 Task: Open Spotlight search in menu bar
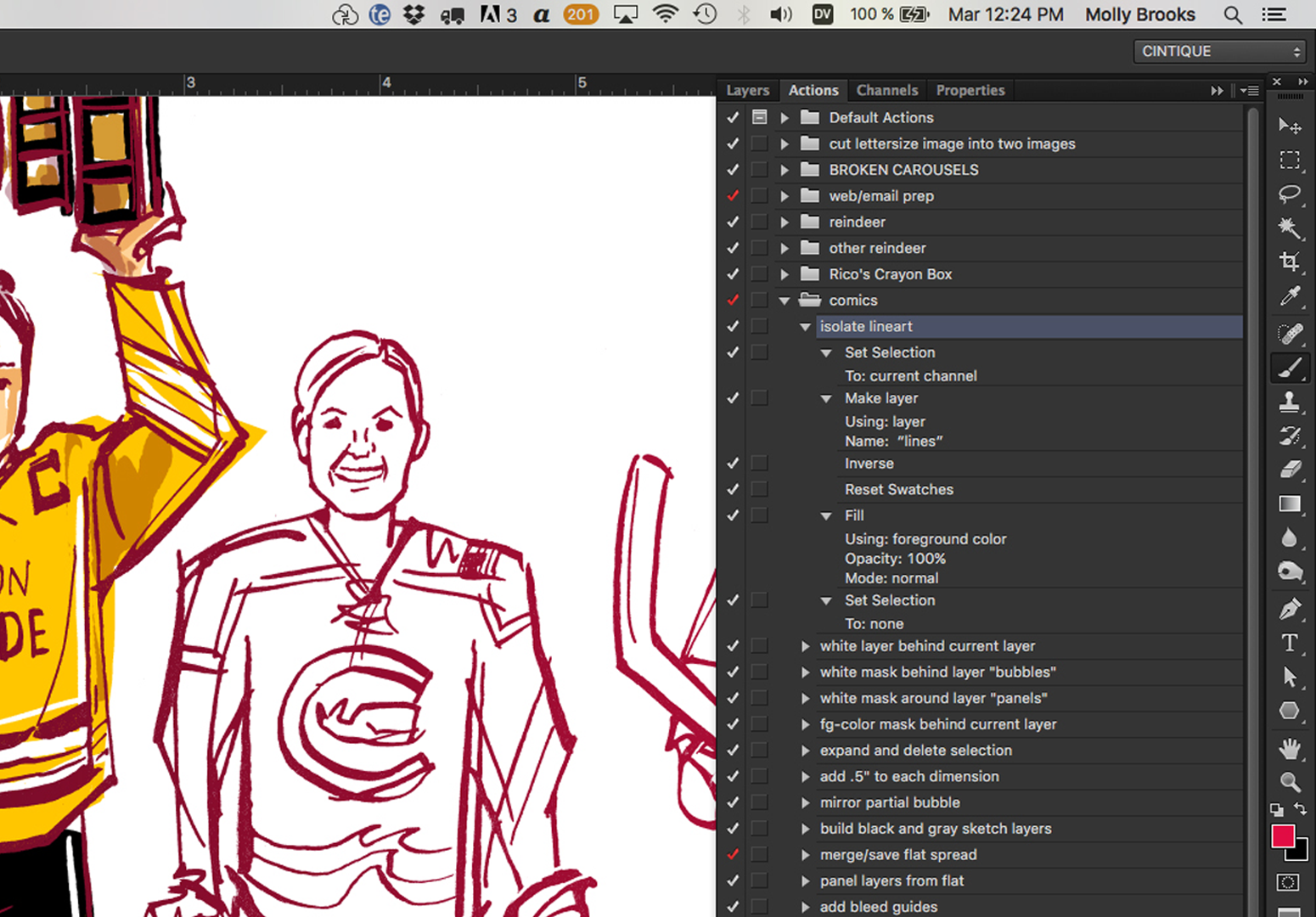[x=1233, y=14]
